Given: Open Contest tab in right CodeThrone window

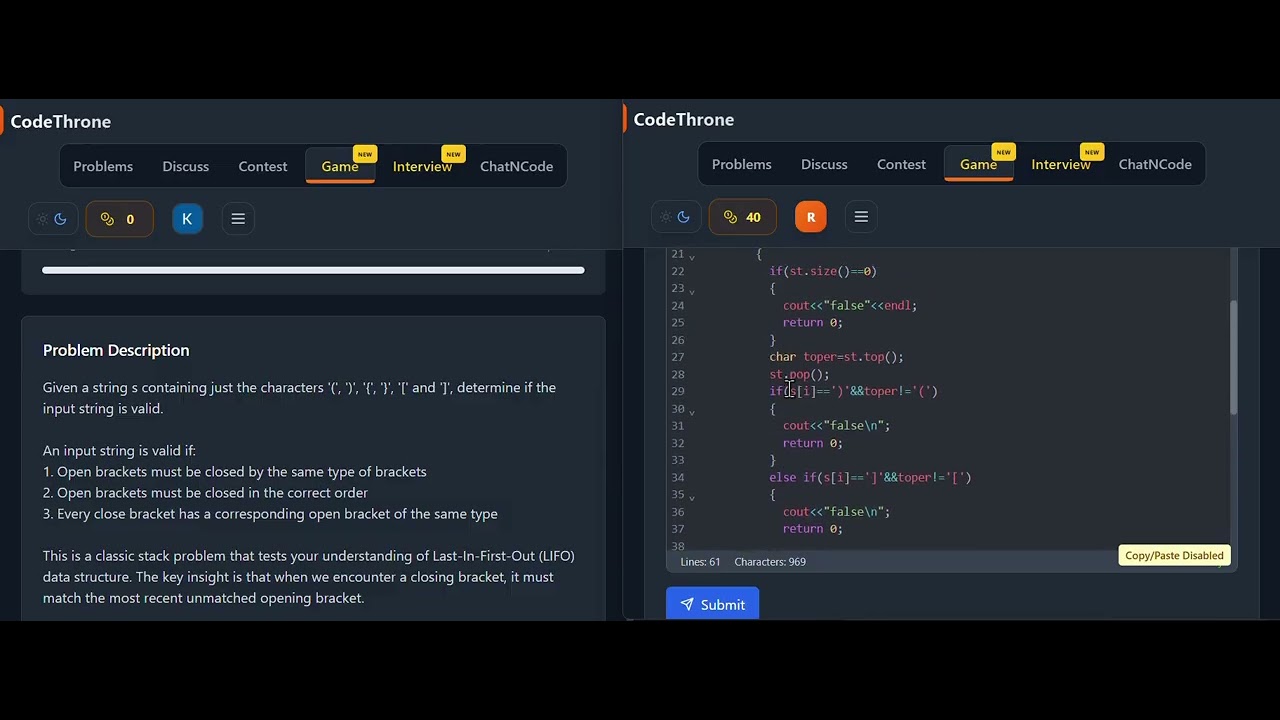Looking at the screenshot, I should click(x=901, y=164).
